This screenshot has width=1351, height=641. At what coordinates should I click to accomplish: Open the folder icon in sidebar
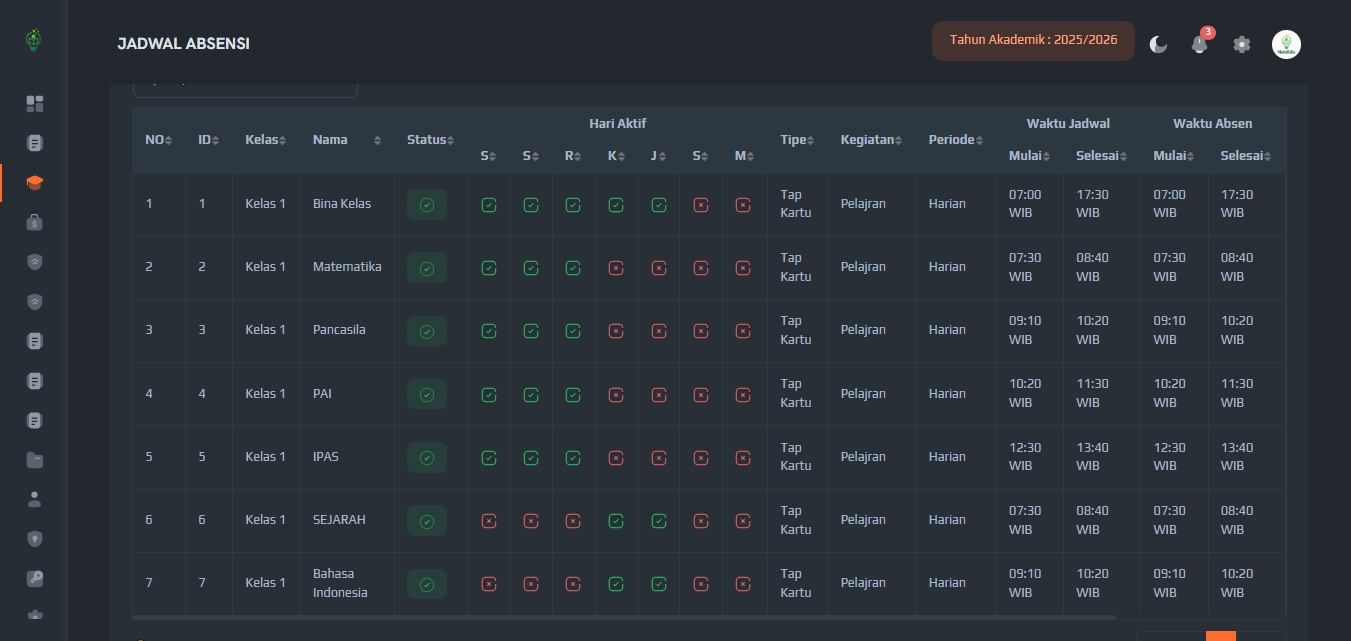click(x=35, y=460)
